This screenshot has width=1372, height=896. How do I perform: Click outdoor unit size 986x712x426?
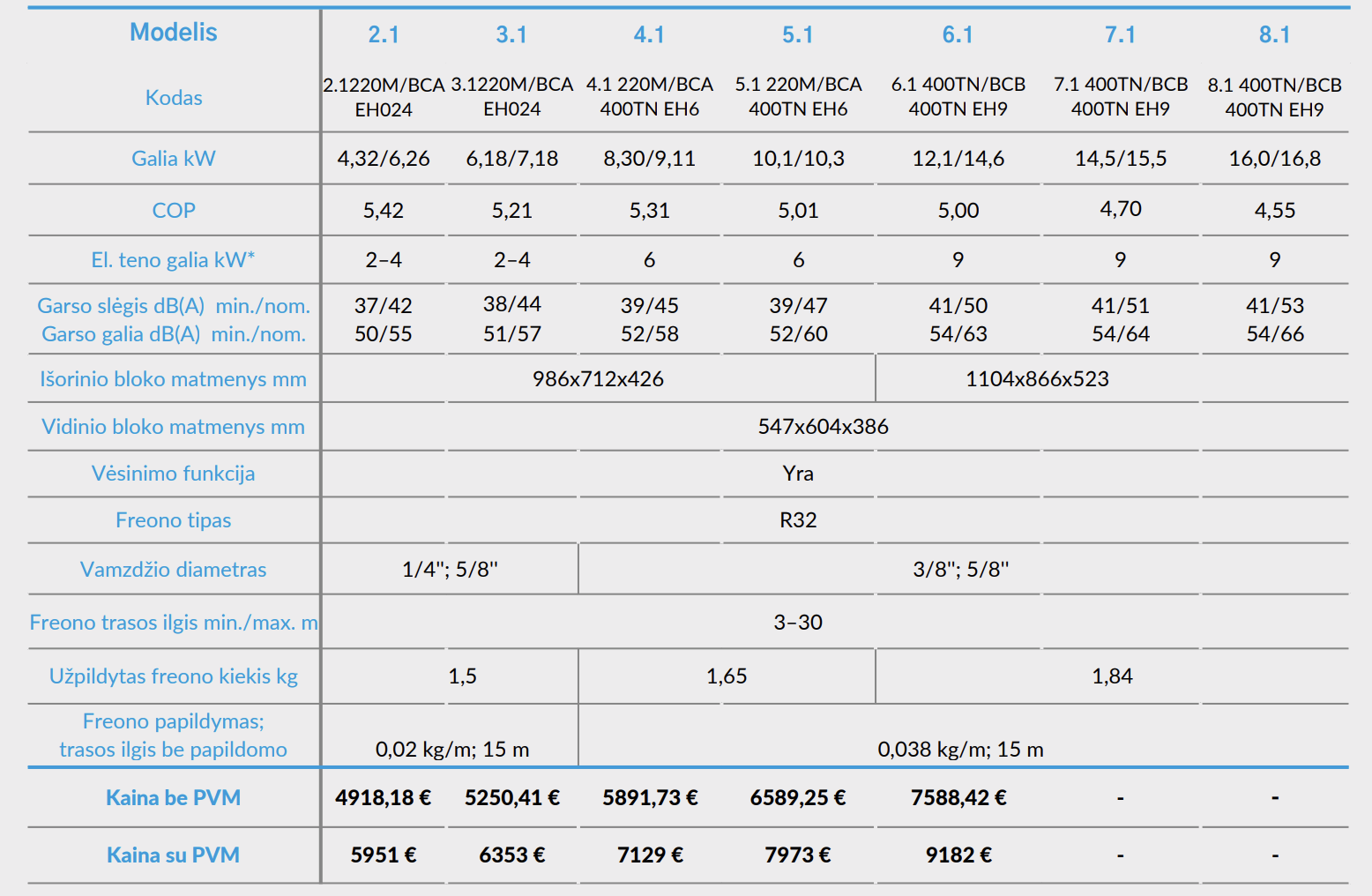click(x=598, y=379)
